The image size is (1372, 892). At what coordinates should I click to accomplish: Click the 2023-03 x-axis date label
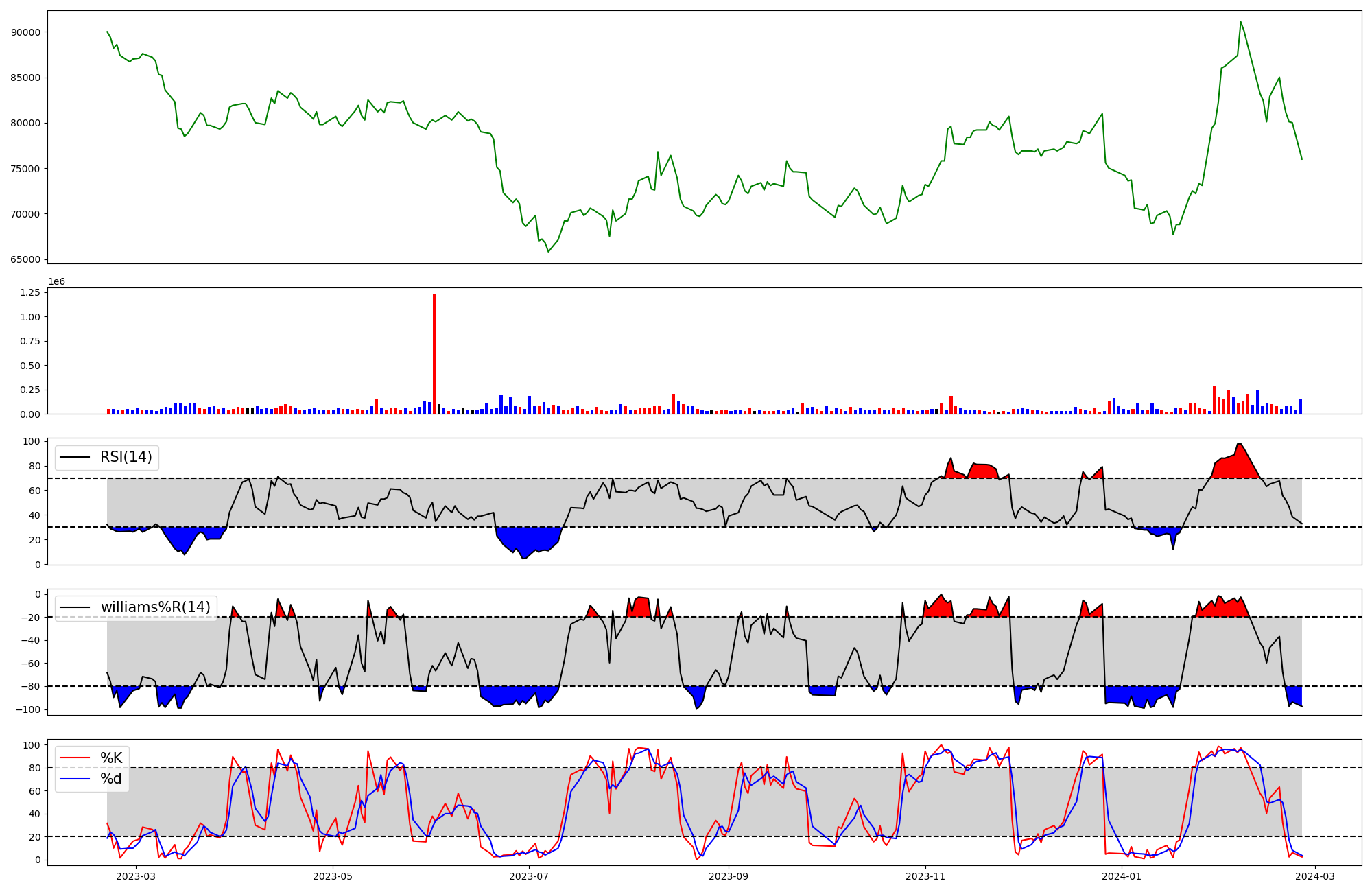[136, 876]
